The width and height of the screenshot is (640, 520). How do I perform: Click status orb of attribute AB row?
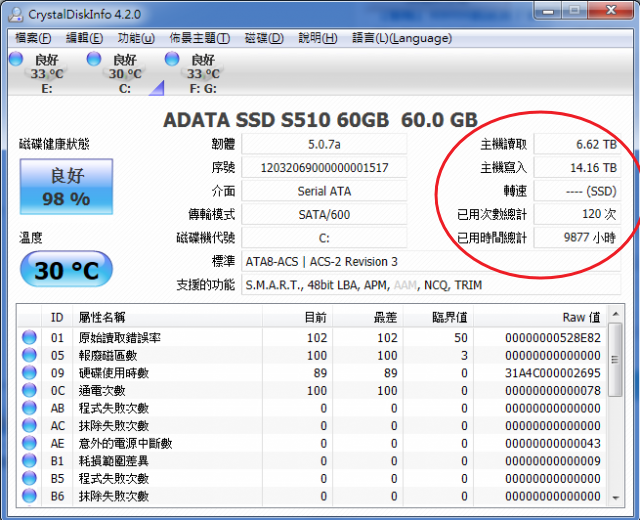pyautogui.click(x=29, y=407)
